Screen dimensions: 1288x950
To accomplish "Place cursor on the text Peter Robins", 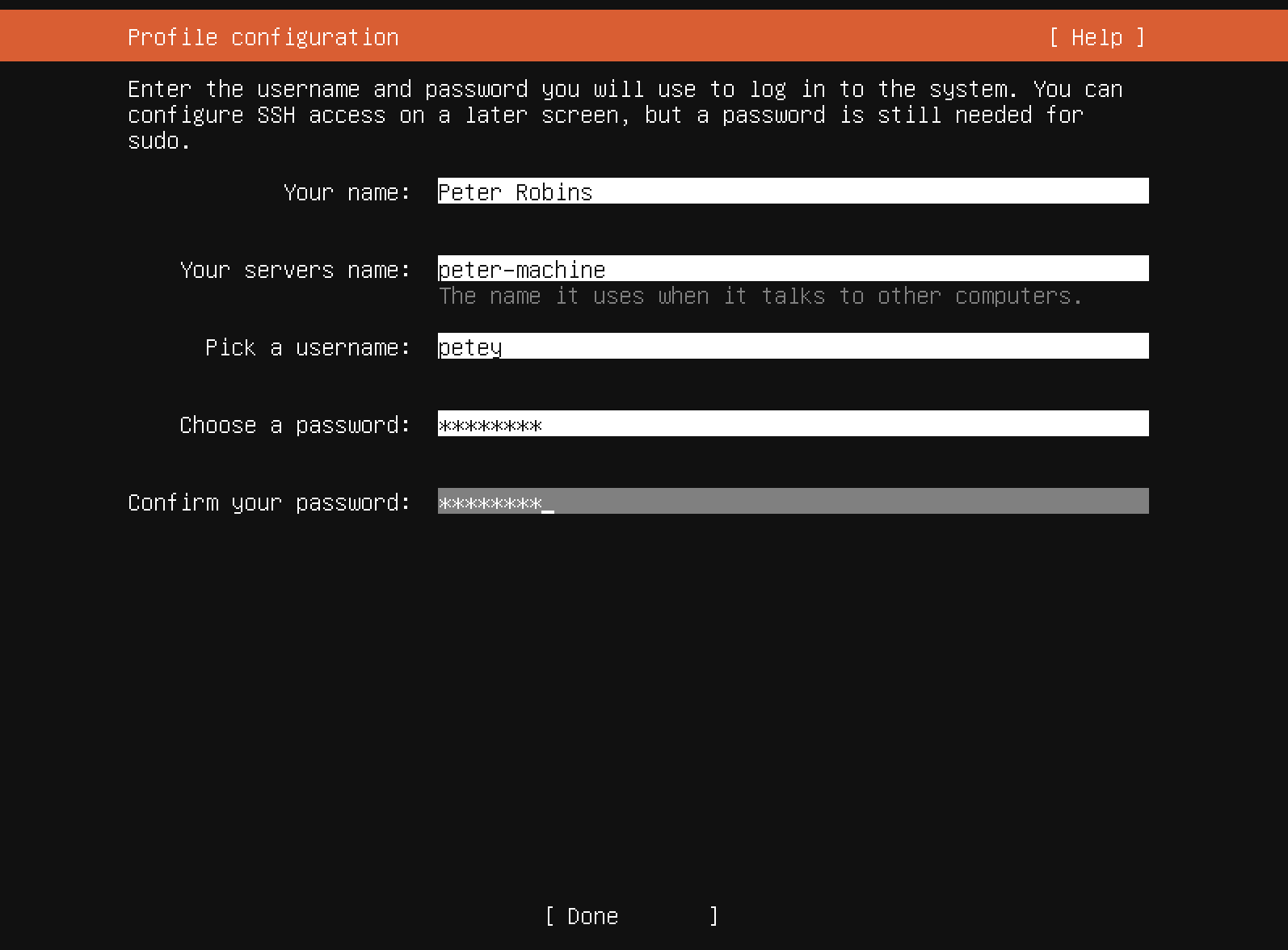I will (515, 192).
